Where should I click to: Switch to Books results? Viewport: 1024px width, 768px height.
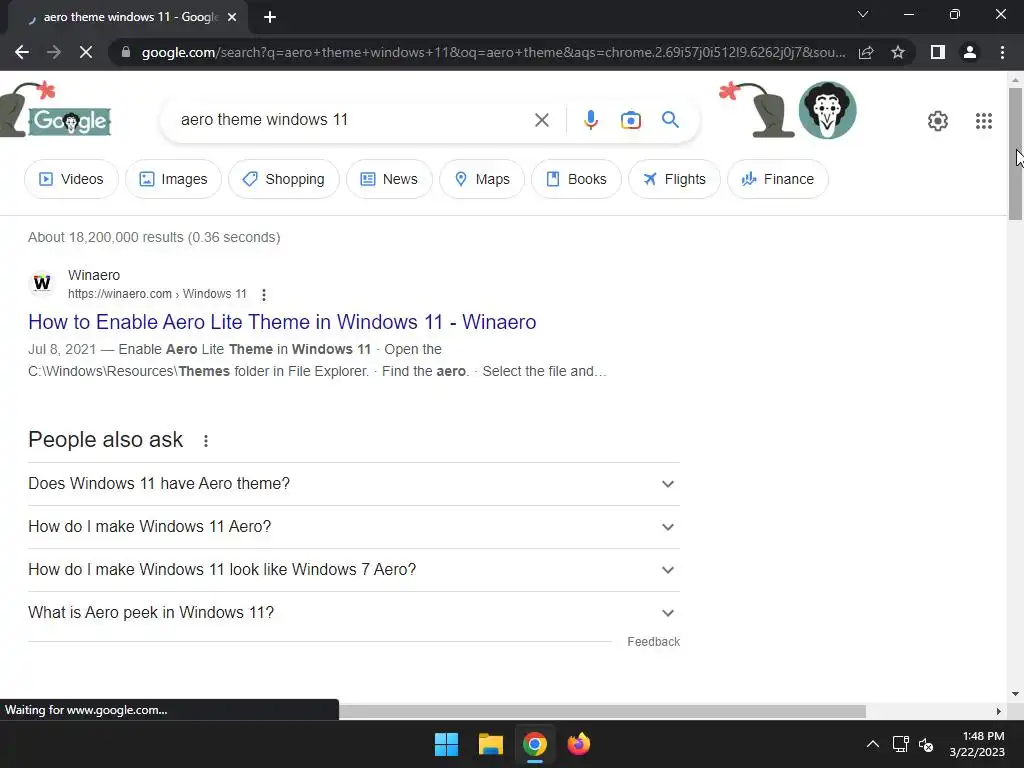tap(576, 179)
